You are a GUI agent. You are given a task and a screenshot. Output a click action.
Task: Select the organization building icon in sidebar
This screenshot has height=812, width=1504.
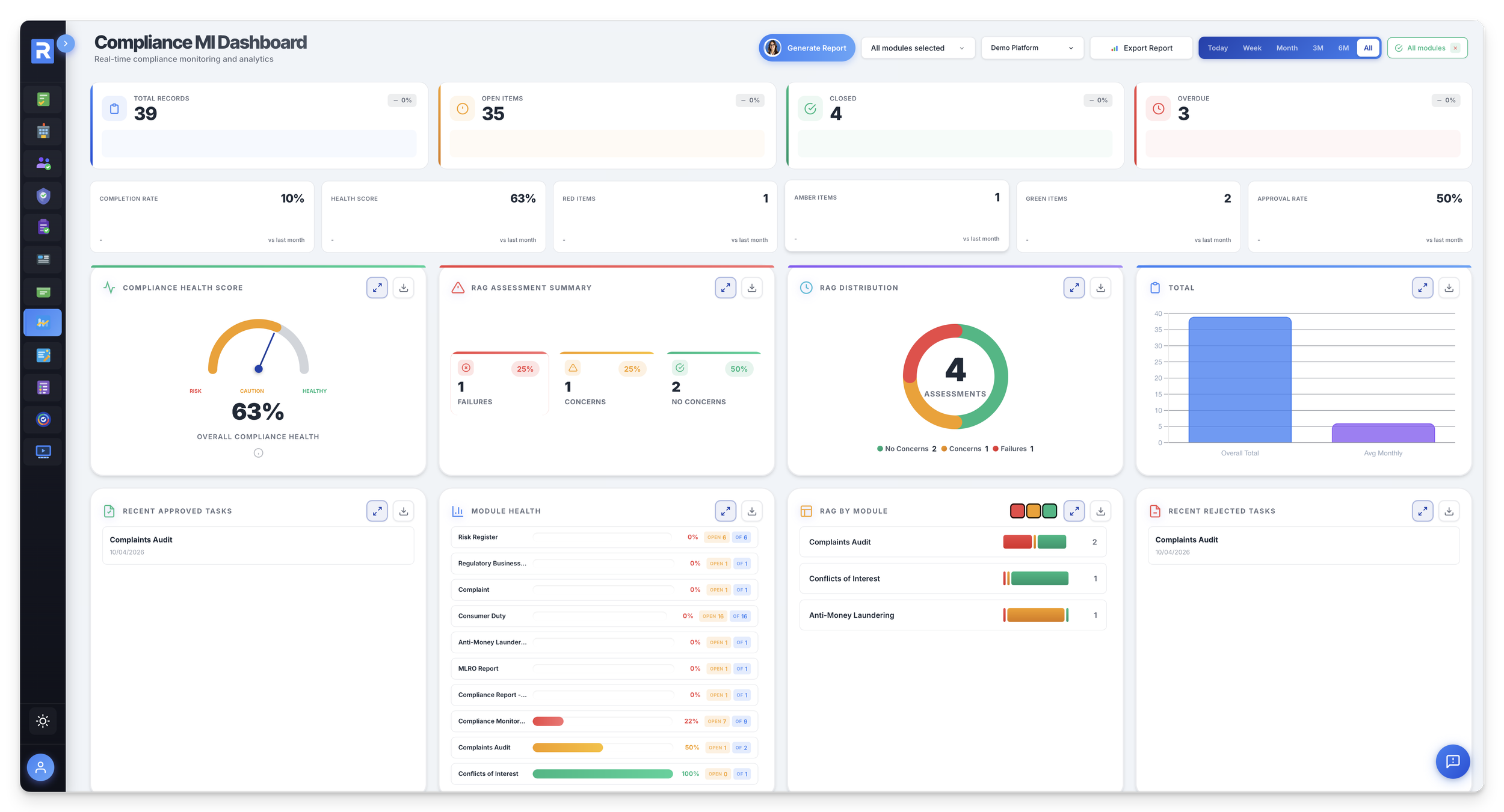(42, 131)
